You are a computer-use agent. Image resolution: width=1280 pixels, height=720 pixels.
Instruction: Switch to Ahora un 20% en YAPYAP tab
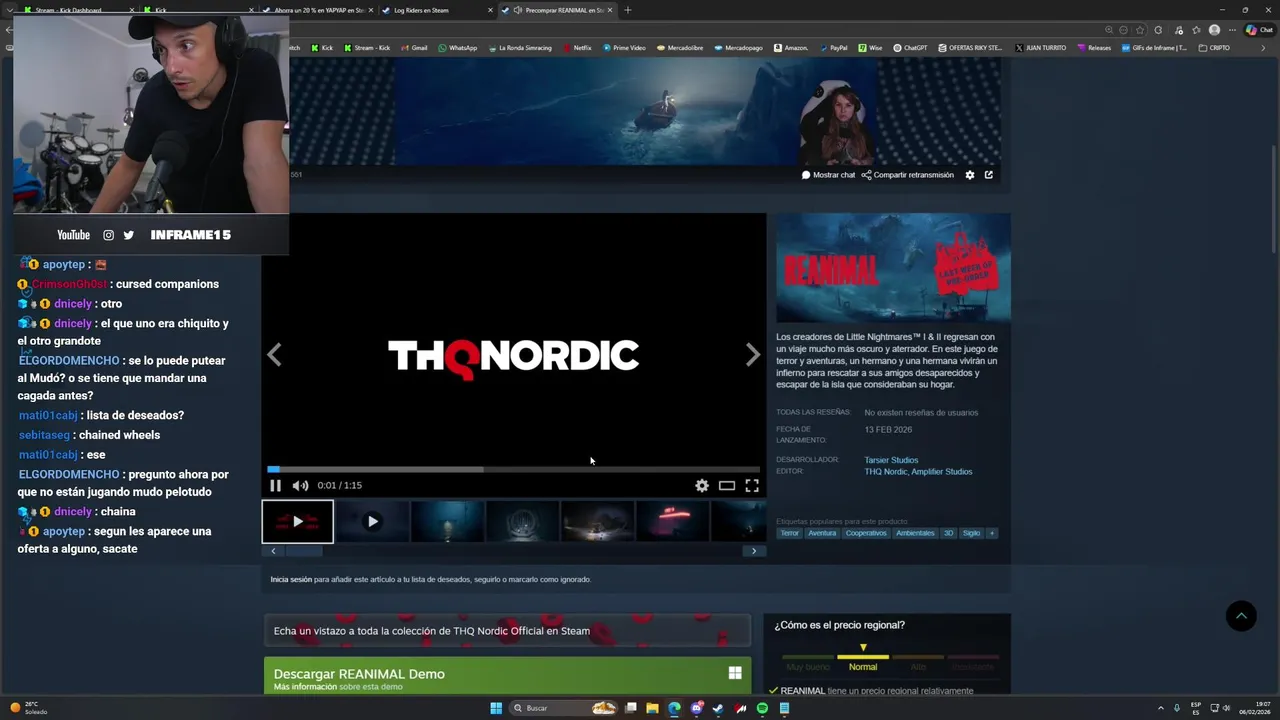click(x=319, y=10)
